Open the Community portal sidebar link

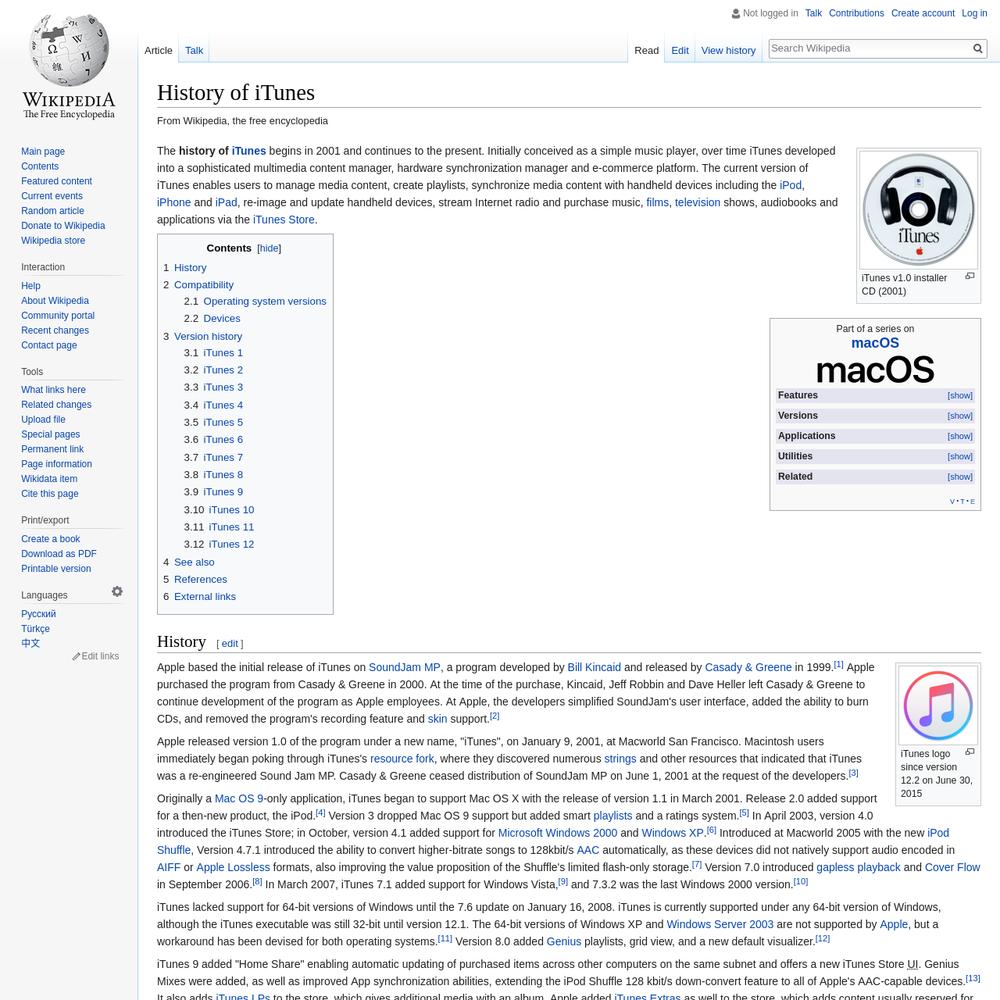point(57,316)
